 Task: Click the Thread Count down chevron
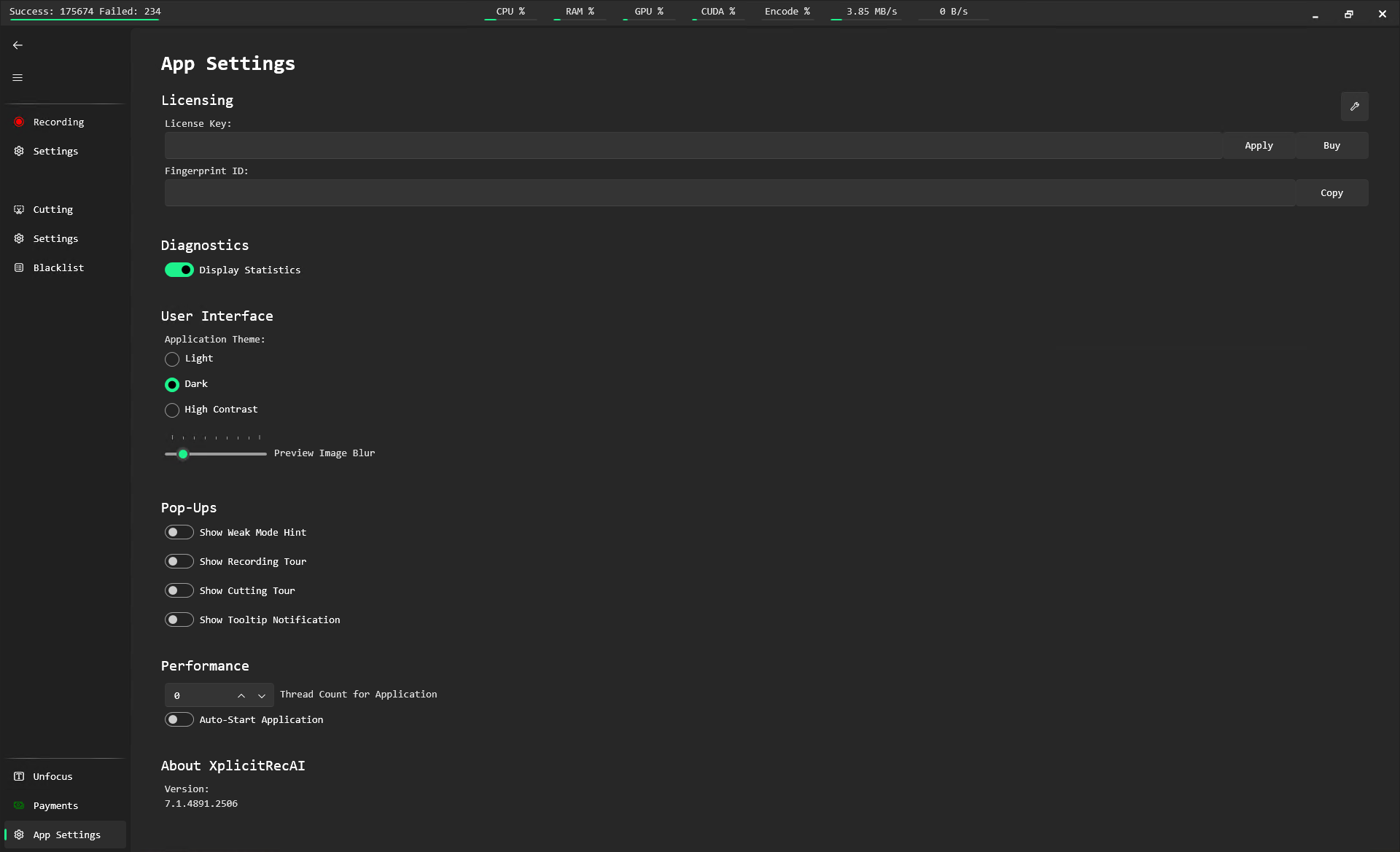click(x=262, y=695)
